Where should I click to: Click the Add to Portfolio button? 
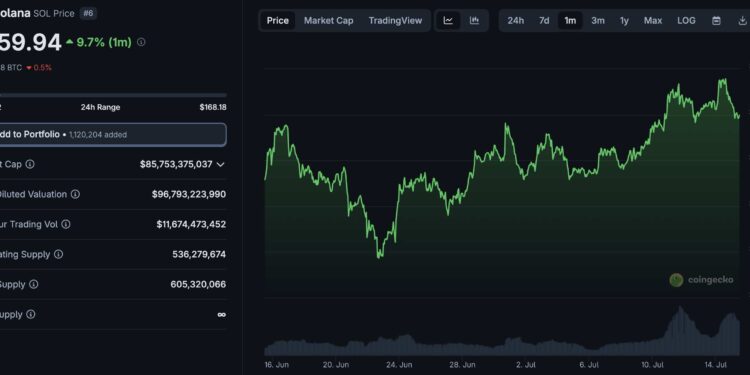pos(113,134)
